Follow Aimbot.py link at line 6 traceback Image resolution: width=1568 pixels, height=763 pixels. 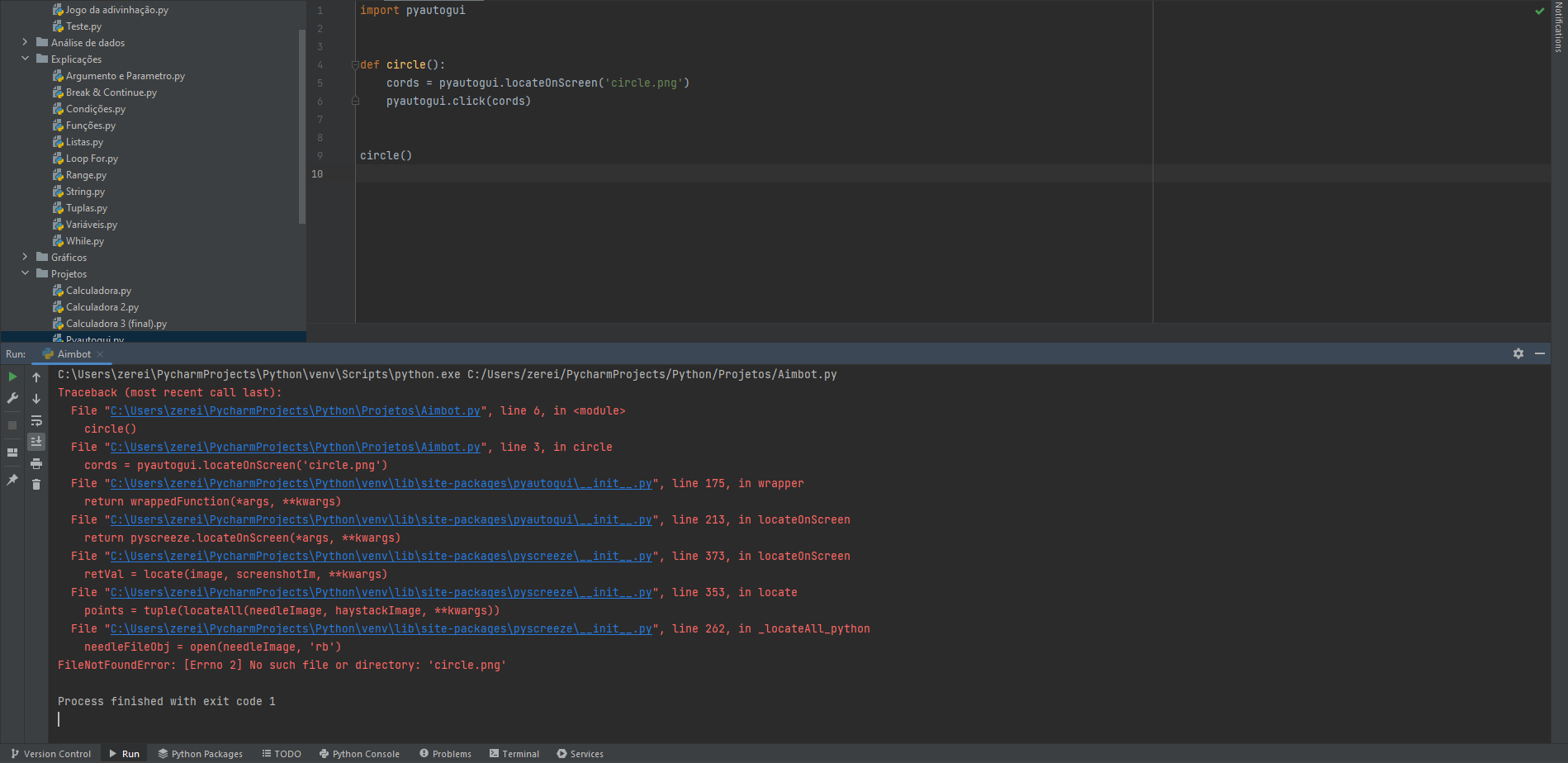pos(296,410)
